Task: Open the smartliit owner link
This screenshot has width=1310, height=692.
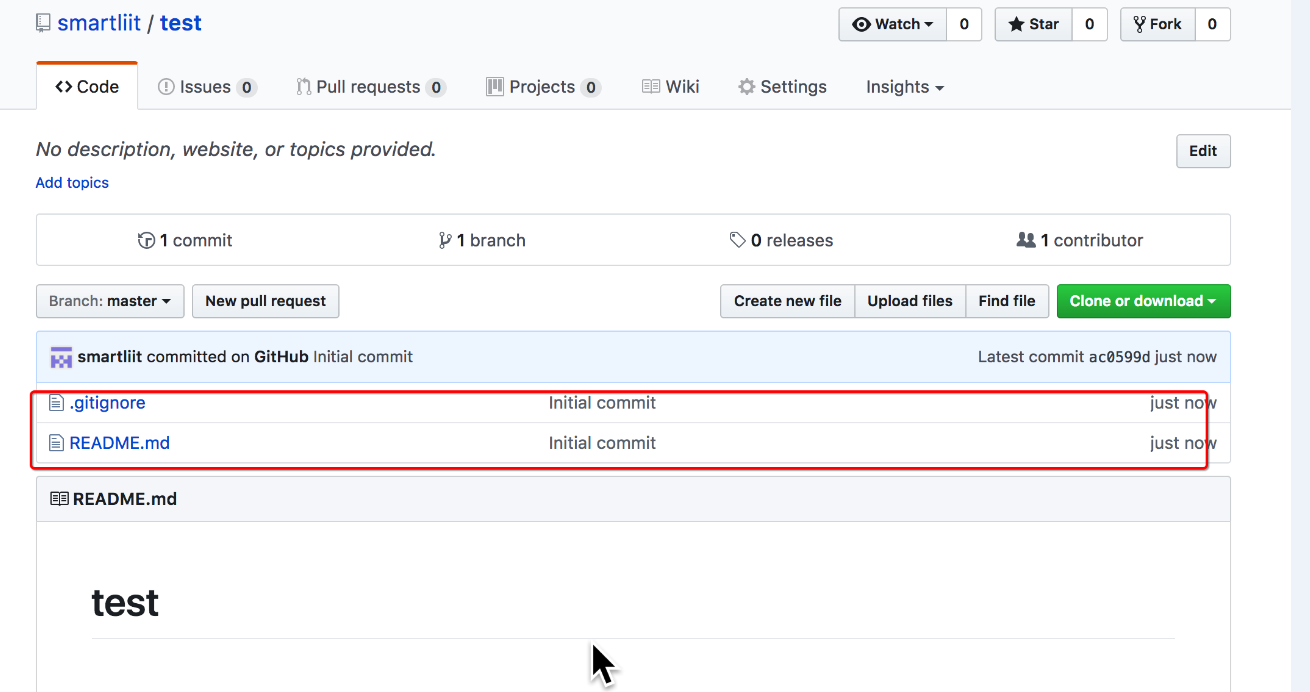Action: pyautogui.click(x=99, y=23)
